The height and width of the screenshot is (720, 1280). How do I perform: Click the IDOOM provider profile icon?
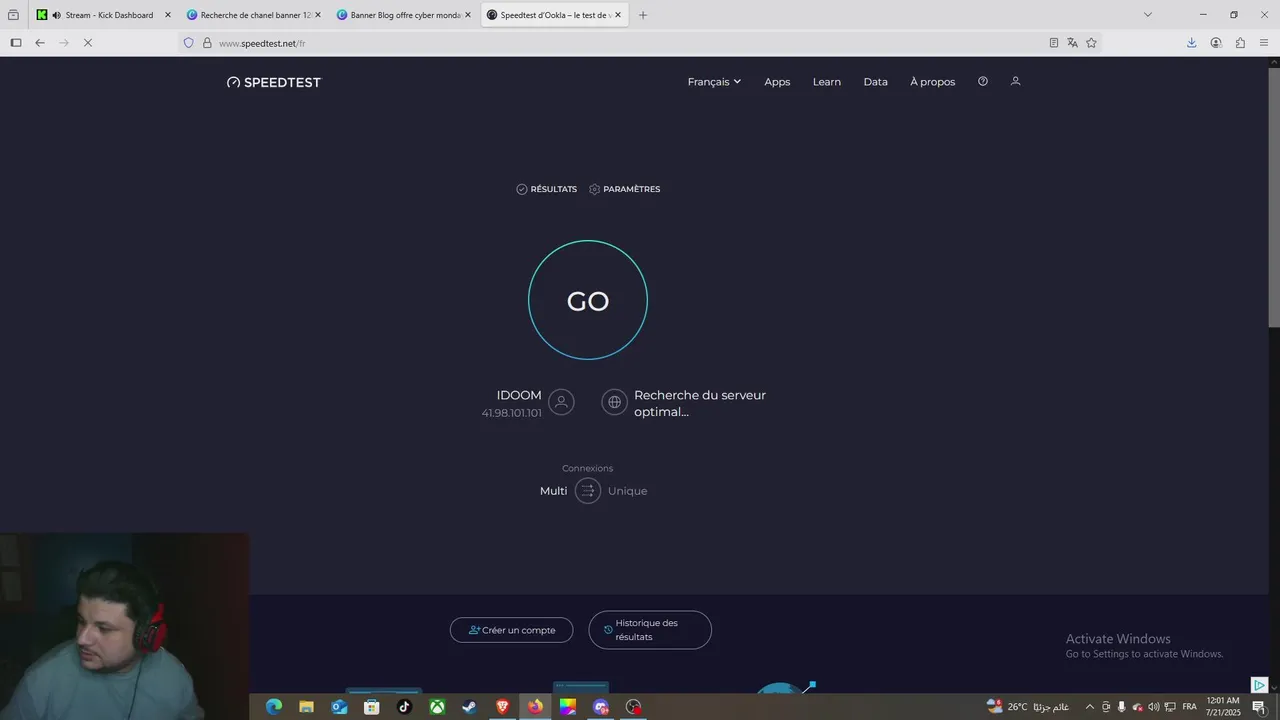click(561, 402)
